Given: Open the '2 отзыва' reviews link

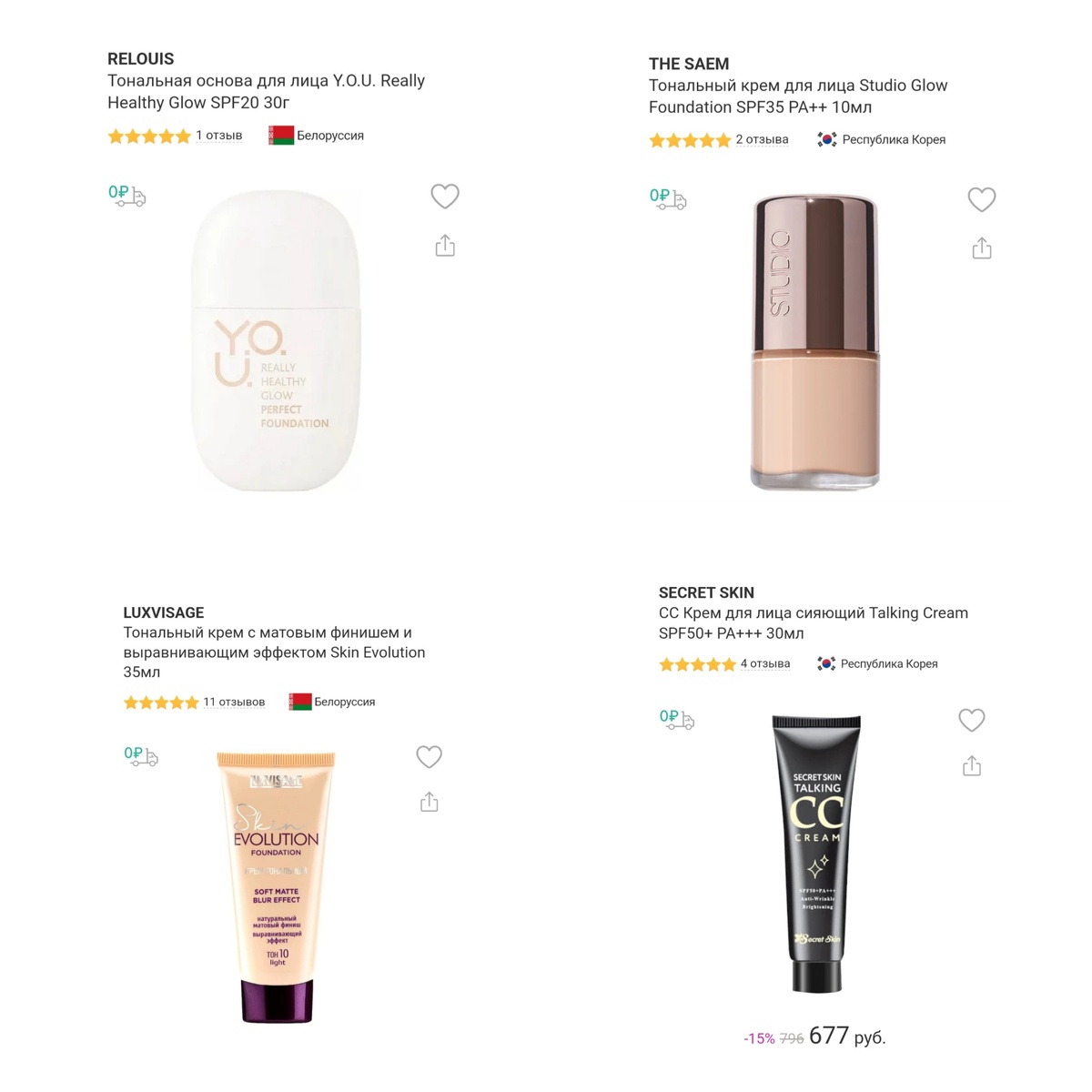Looking at the screenshot, I should click(x=763, y=139).
